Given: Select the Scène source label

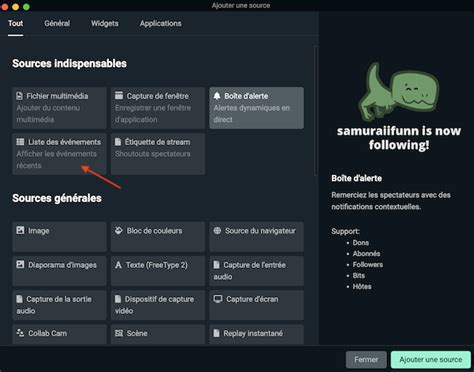Looking at the screenshot, I should point(137,333).
